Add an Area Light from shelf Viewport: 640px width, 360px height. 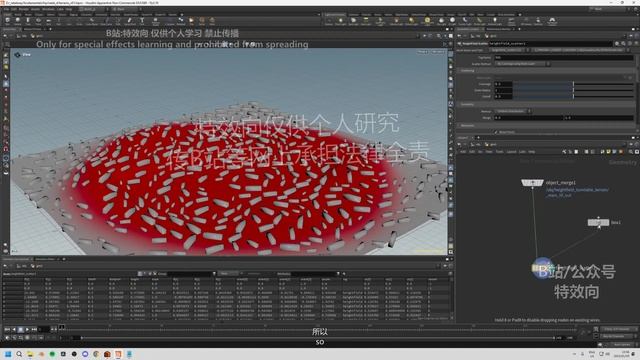pyautogui.click(x=366, y=20)
